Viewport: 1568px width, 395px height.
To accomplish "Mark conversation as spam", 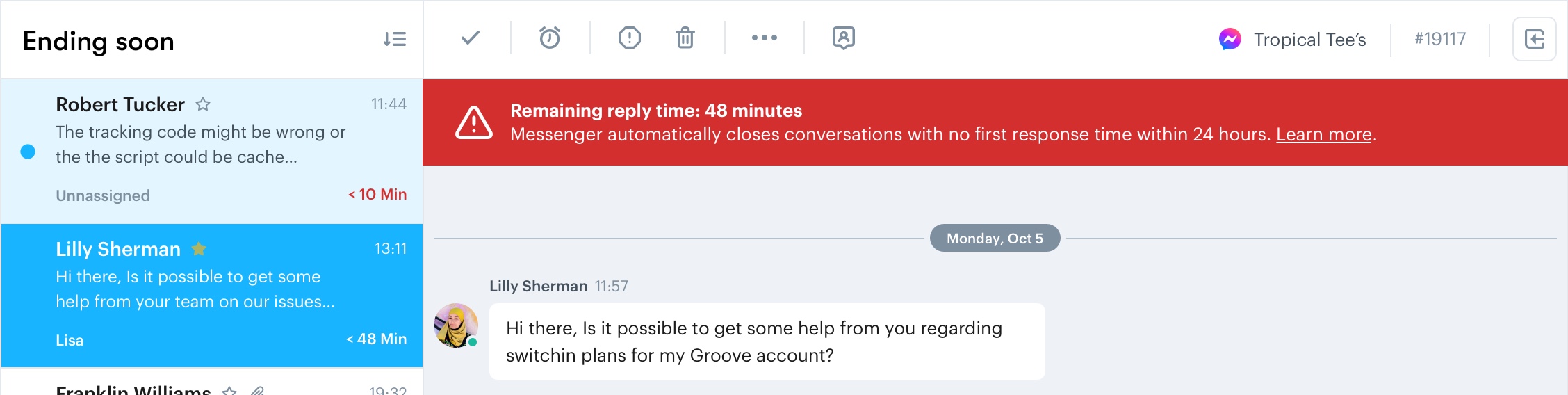I will pyautogui.click(x=630, y=38).
